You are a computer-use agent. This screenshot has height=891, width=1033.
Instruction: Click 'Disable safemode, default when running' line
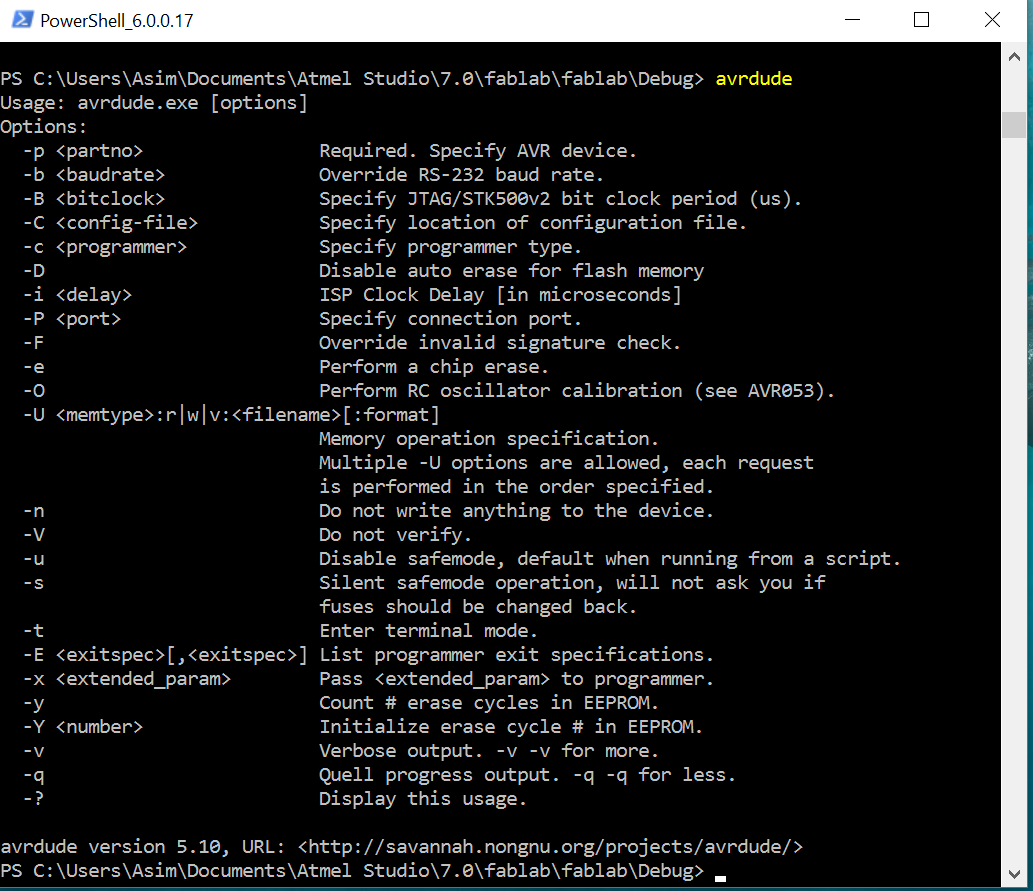tap(609, 559)
